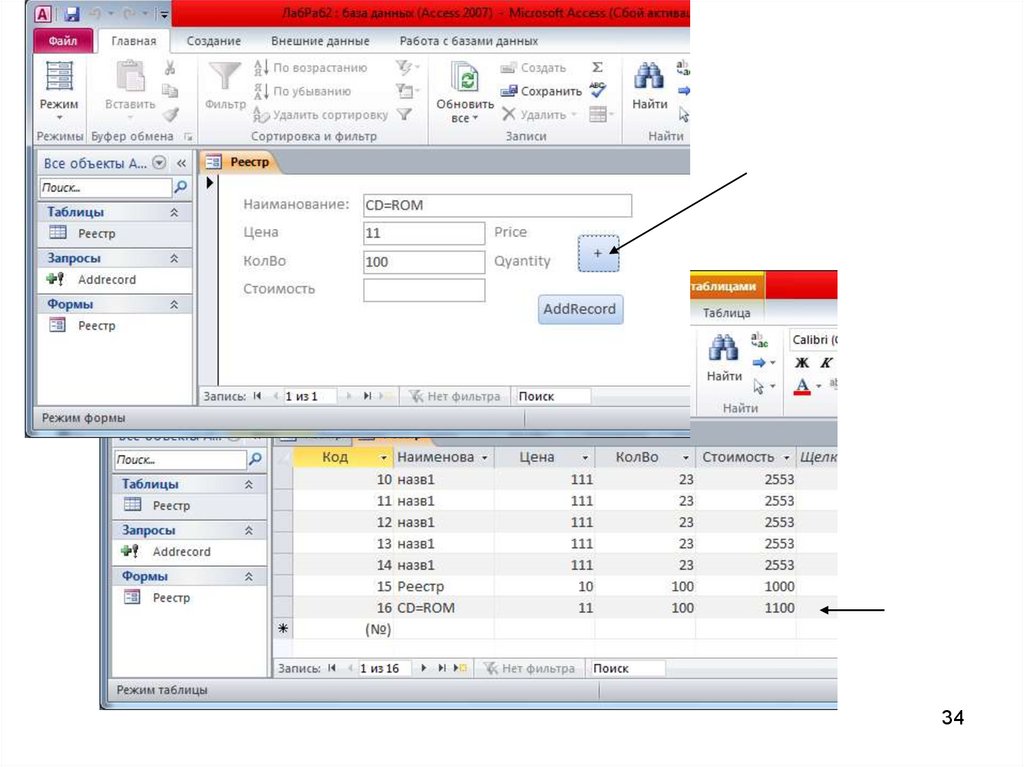Toggle bold Ж formatting in lower ribbon
The image size is (1024, 767).
pos(800,363)
